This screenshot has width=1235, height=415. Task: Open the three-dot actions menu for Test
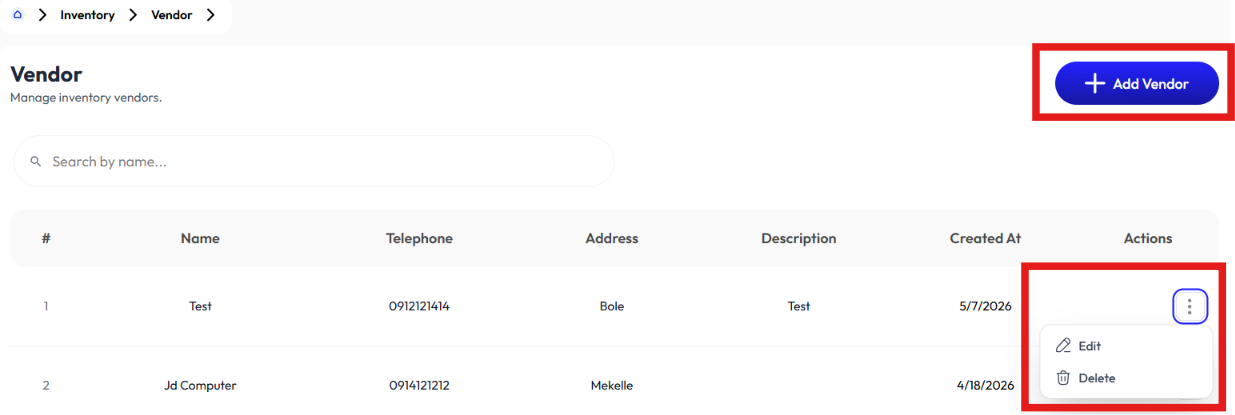[x=1189, y=306]
